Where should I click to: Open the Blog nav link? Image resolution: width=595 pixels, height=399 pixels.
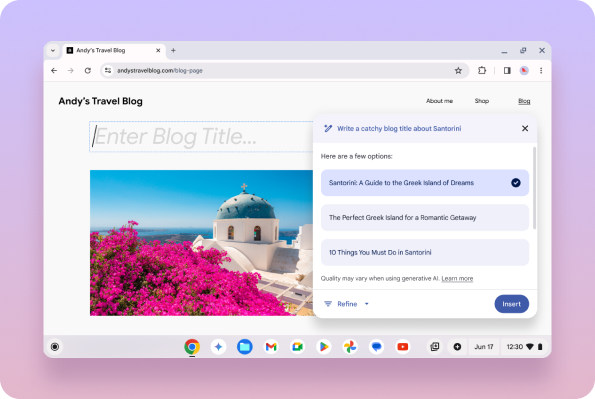[524, 101]
